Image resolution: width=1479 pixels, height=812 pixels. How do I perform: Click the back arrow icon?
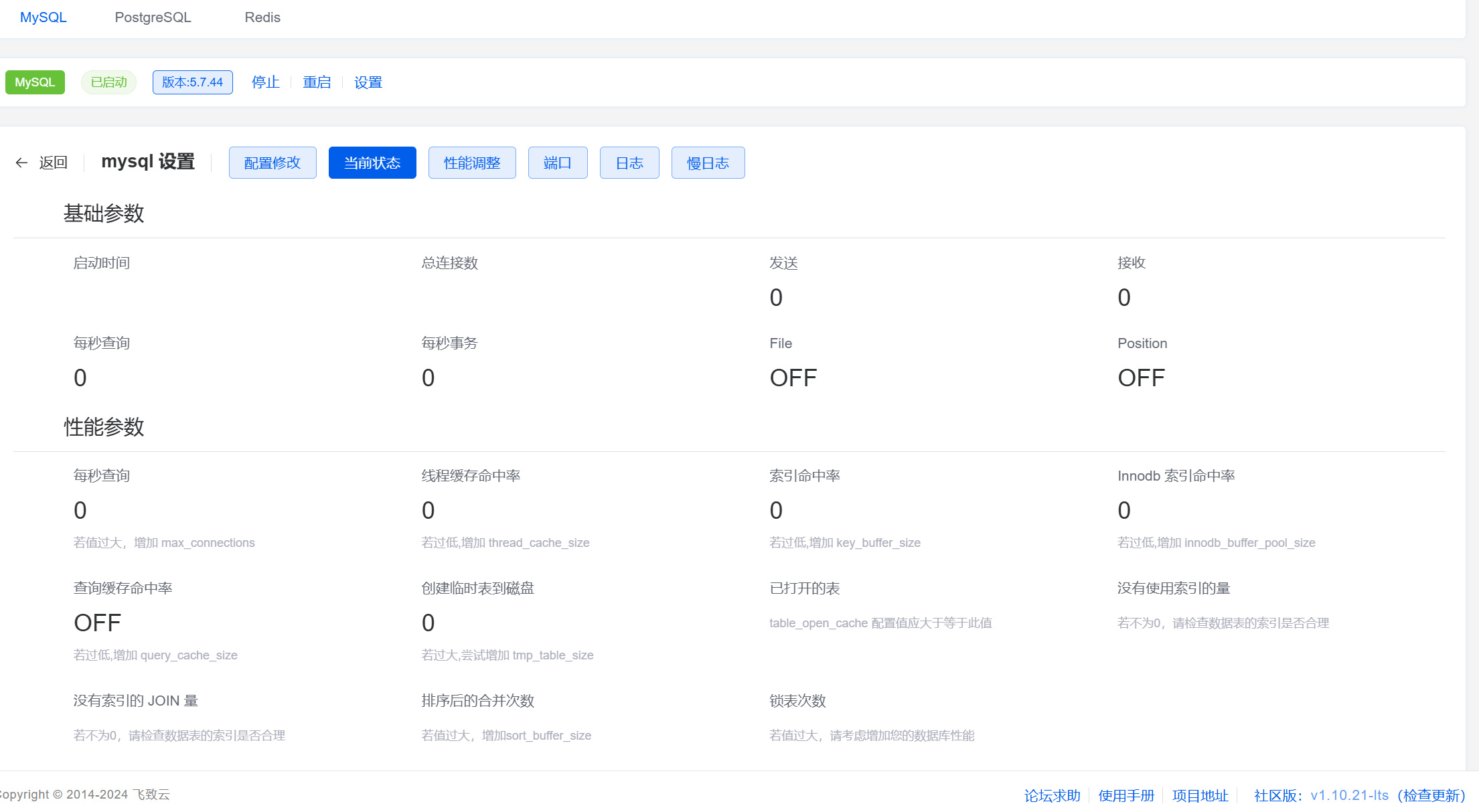point(21,163)
